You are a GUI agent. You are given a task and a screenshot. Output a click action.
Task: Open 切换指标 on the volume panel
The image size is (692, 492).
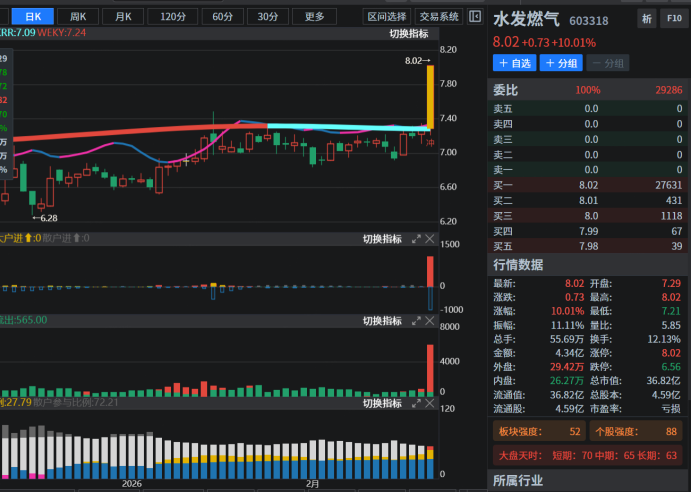point(381,321)
